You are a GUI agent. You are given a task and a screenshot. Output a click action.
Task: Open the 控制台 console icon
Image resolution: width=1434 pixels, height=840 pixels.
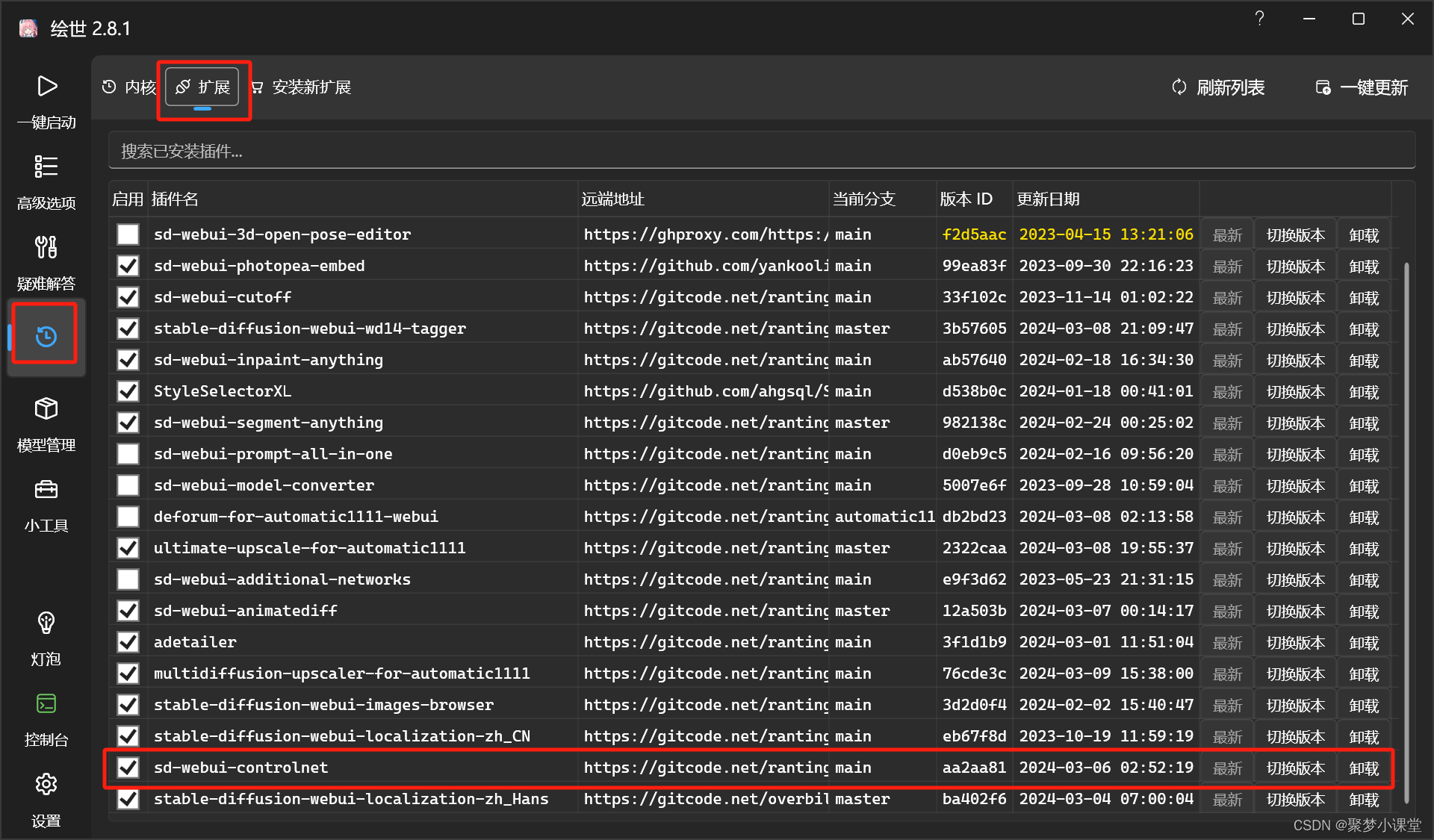click(46, 703)
